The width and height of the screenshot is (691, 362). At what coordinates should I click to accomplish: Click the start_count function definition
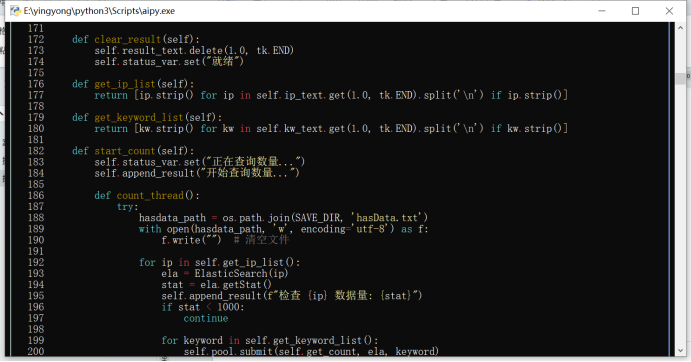coord(133,151)
